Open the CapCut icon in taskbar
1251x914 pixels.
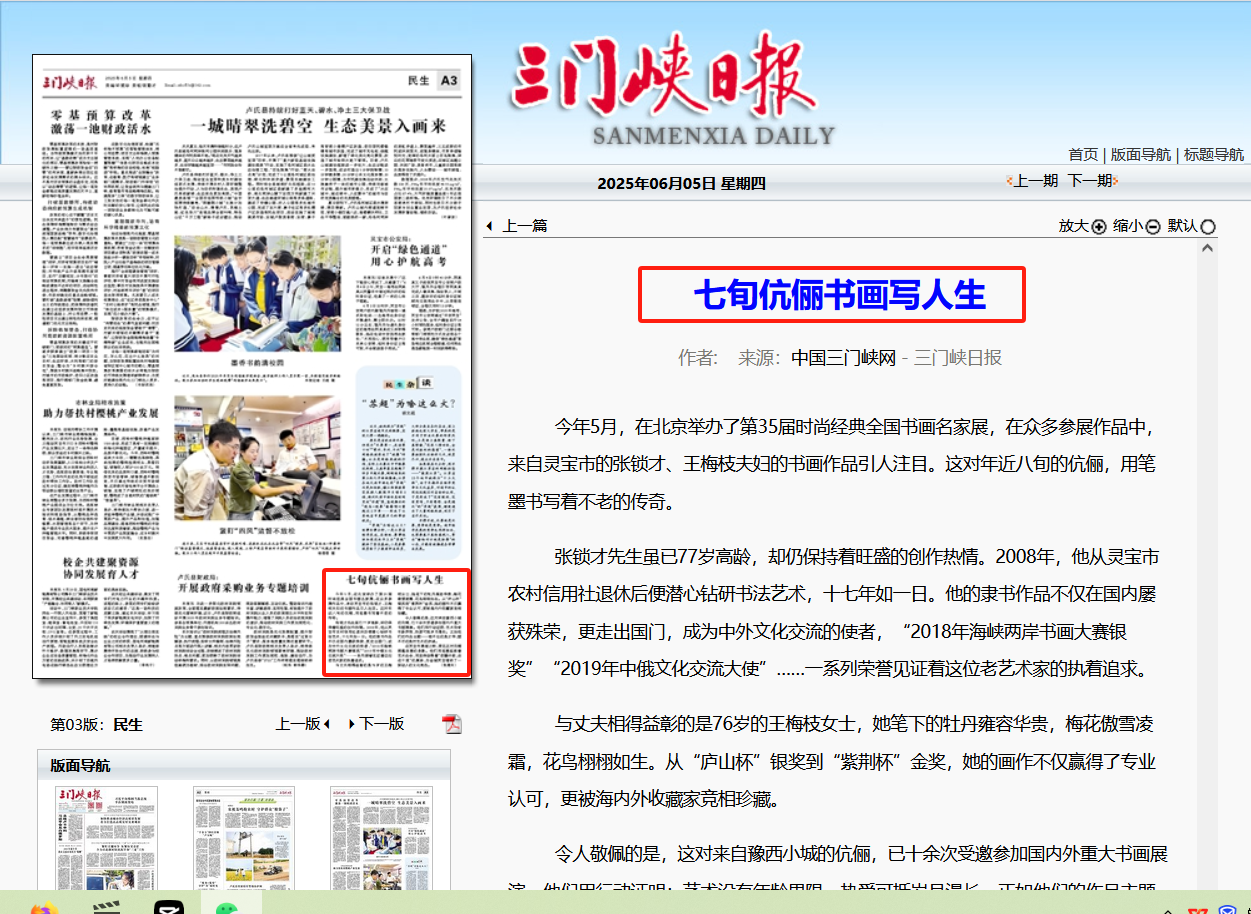(169, 908)
